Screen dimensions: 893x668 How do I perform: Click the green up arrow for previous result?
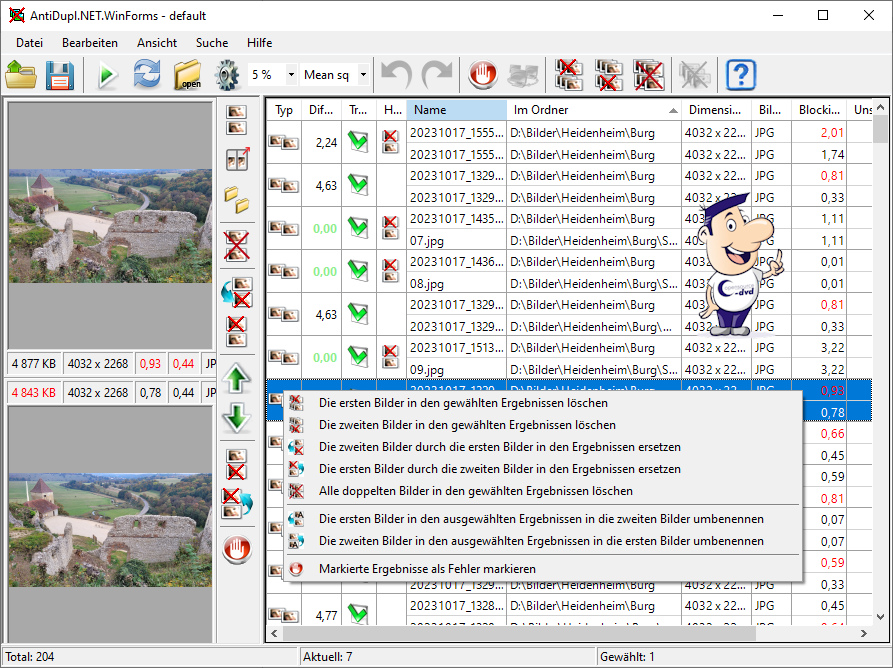[x=237, y=379]
